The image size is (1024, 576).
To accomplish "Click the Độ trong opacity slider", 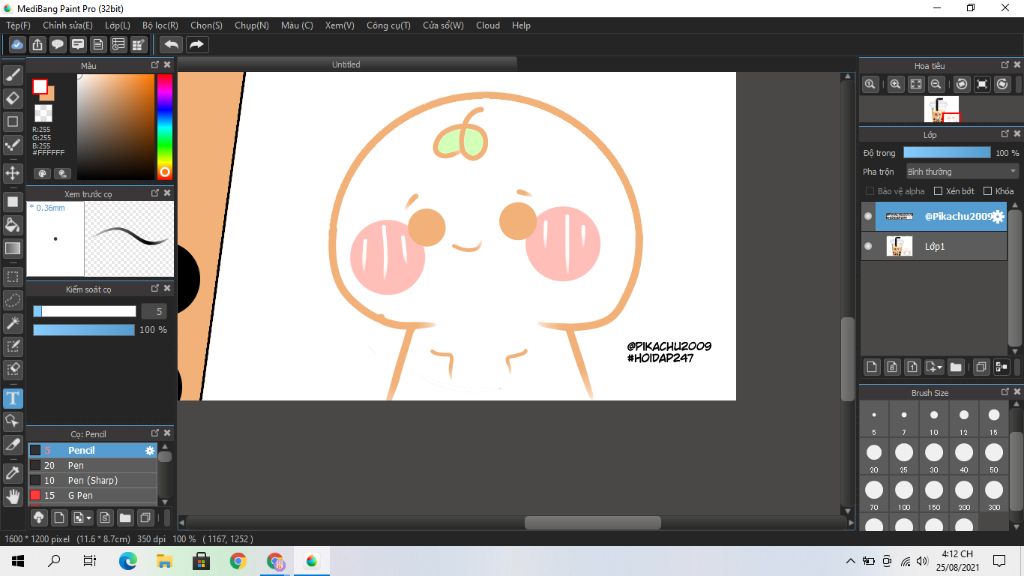I will [x=947, y=153].
